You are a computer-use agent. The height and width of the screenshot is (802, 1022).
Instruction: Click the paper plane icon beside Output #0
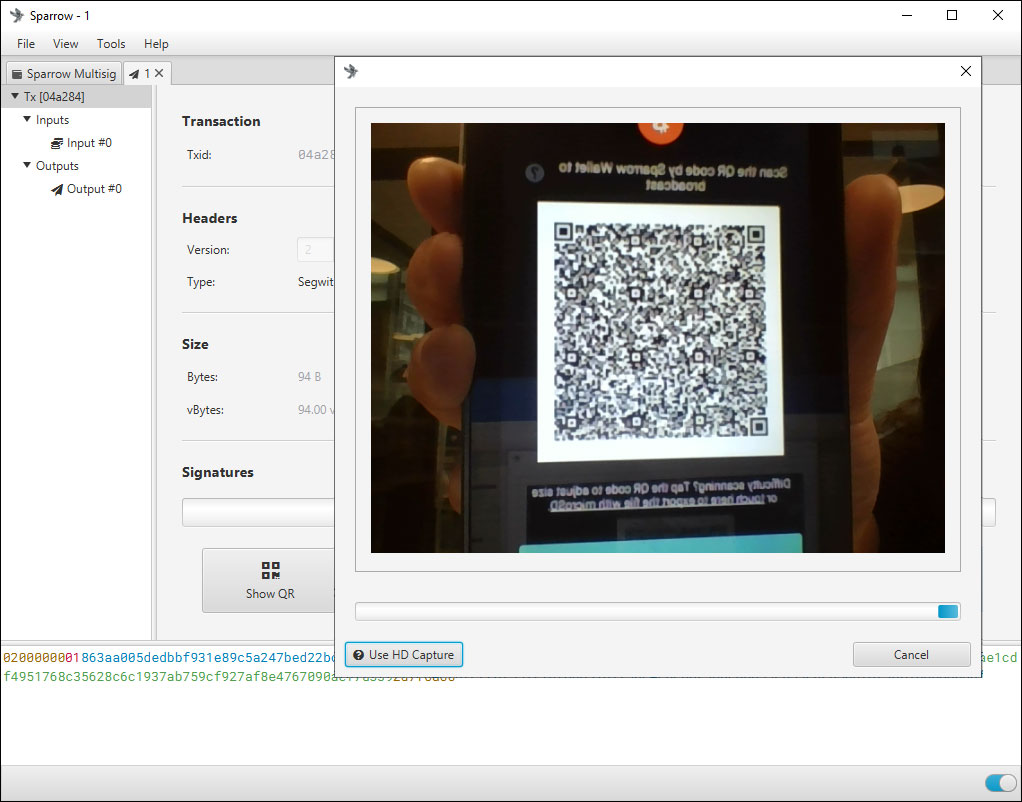click(57, 189)
